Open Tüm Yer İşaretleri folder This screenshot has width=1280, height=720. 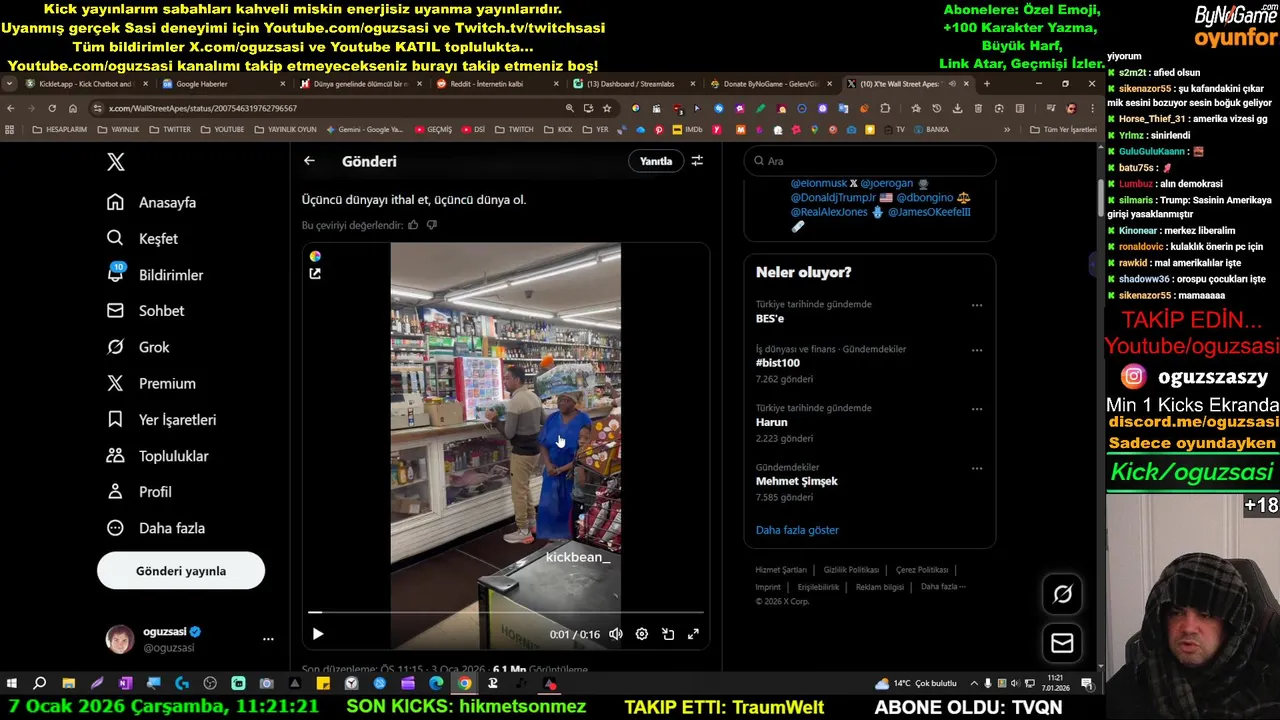tap(1063, 129)
